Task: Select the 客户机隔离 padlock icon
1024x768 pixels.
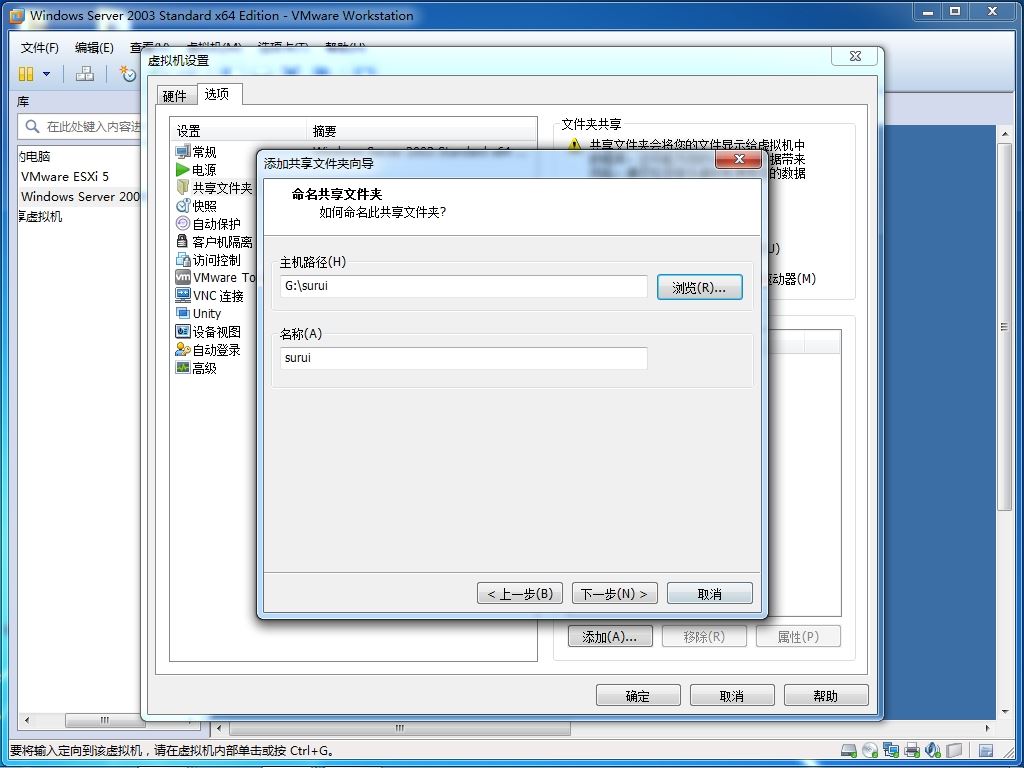Action: pos(183,242)
